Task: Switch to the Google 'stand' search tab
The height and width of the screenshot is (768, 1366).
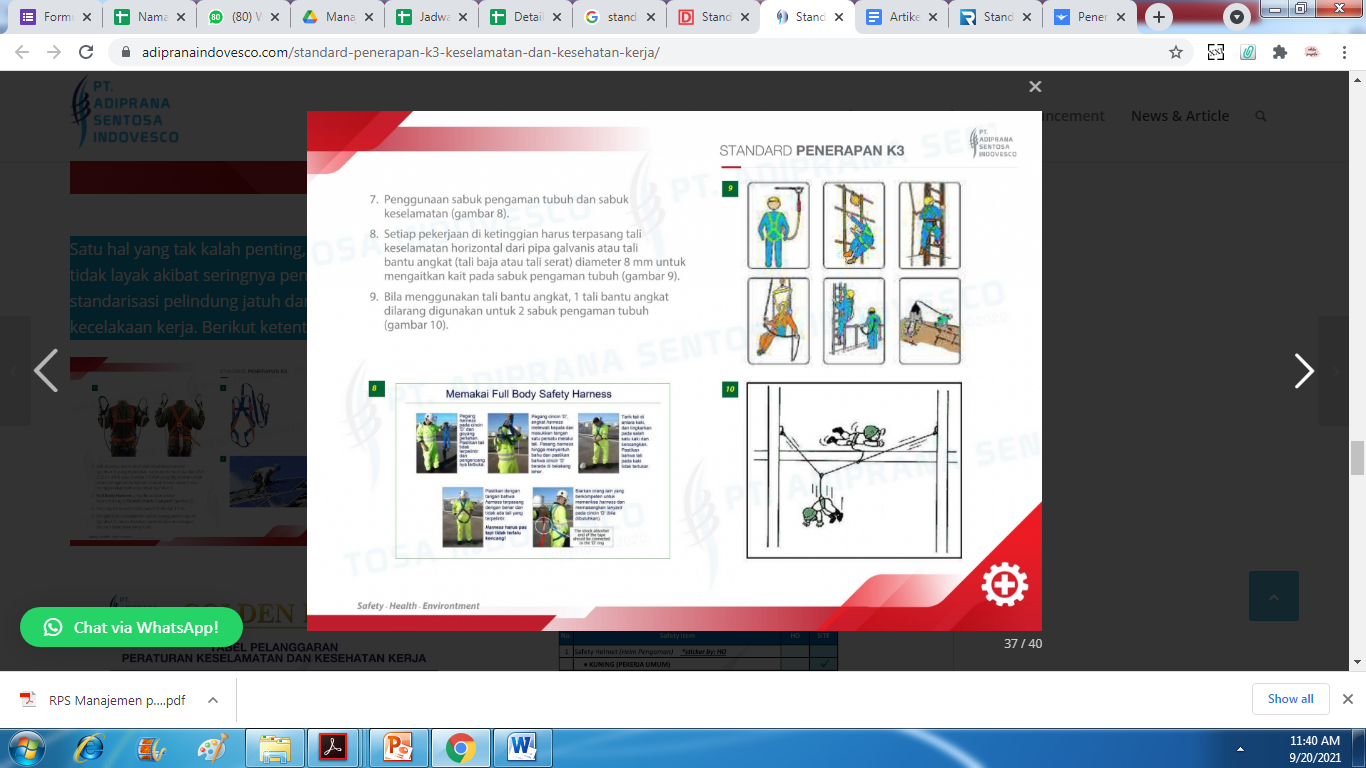Action: [620, 17]
